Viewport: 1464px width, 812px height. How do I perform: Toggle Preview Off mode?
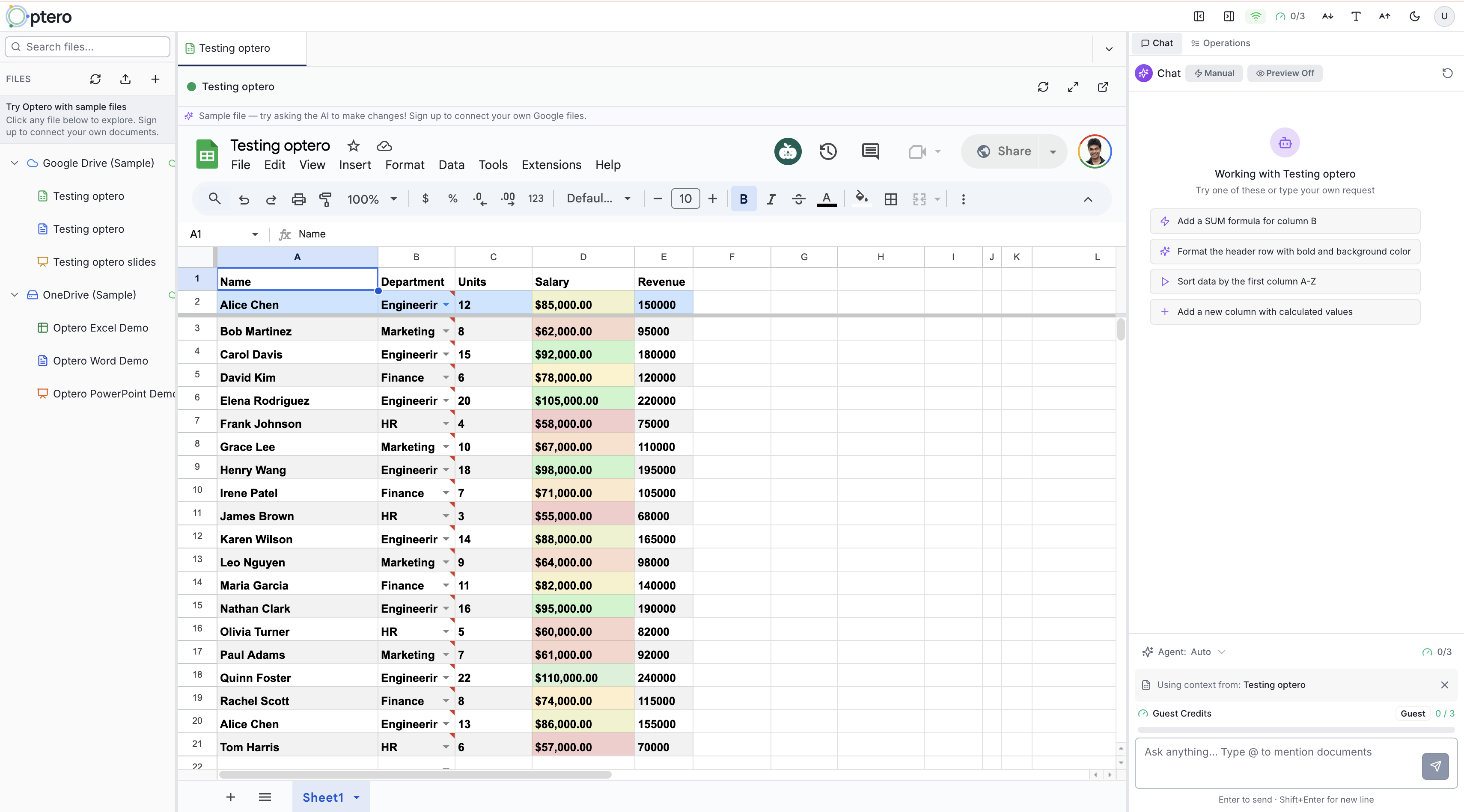[x=1284, y=73]
